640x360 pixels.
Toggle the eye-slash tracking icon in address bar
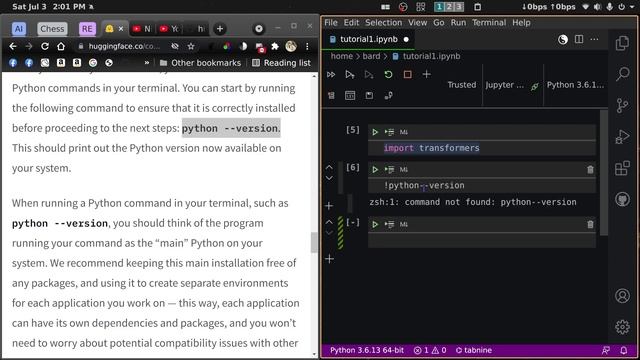pyautogui.click(x=175, y=47)
